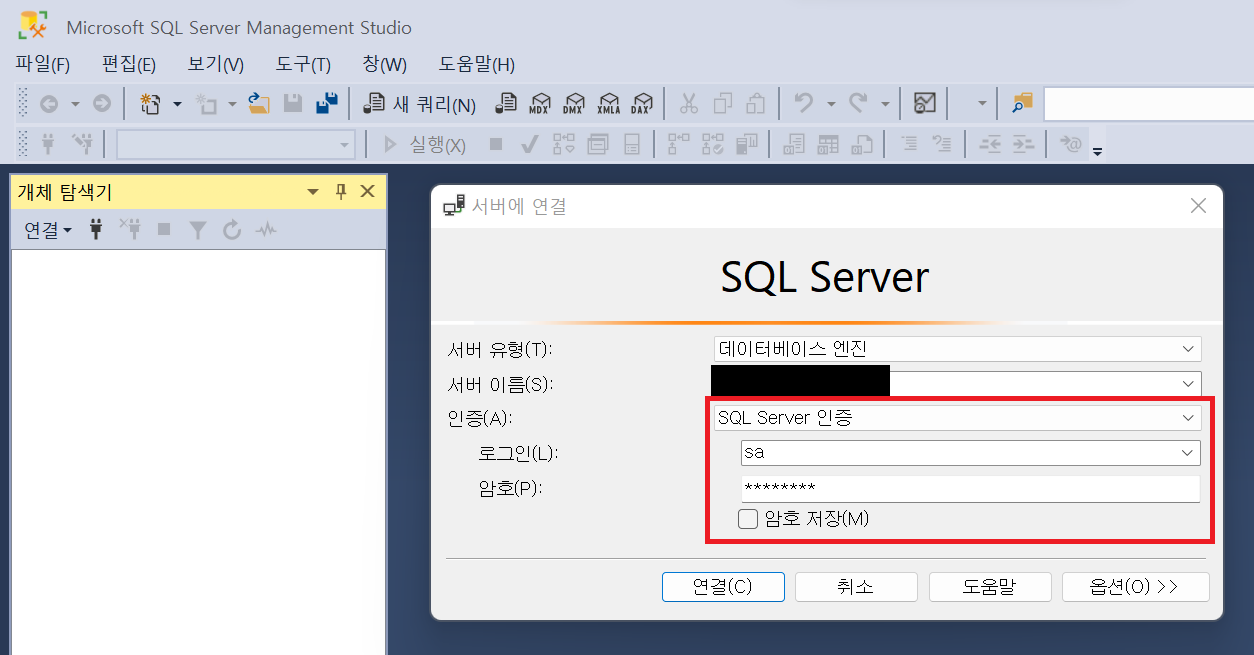Click the Navigate Backward arrow icon
The width and height of the screenshot is (1254, 655).
pos(48,103)
